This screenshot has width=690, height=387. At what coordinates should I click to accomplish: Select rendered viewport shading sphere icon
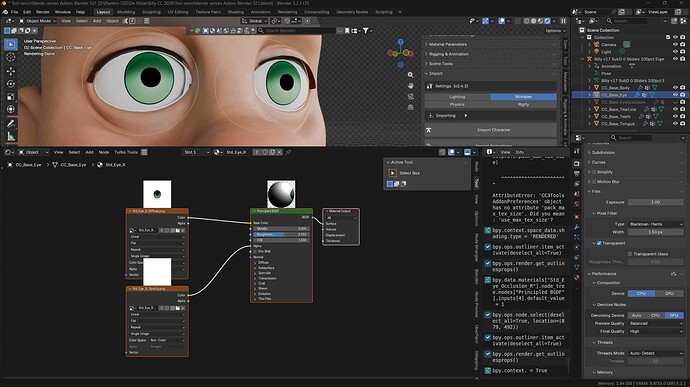coord(547,21)
